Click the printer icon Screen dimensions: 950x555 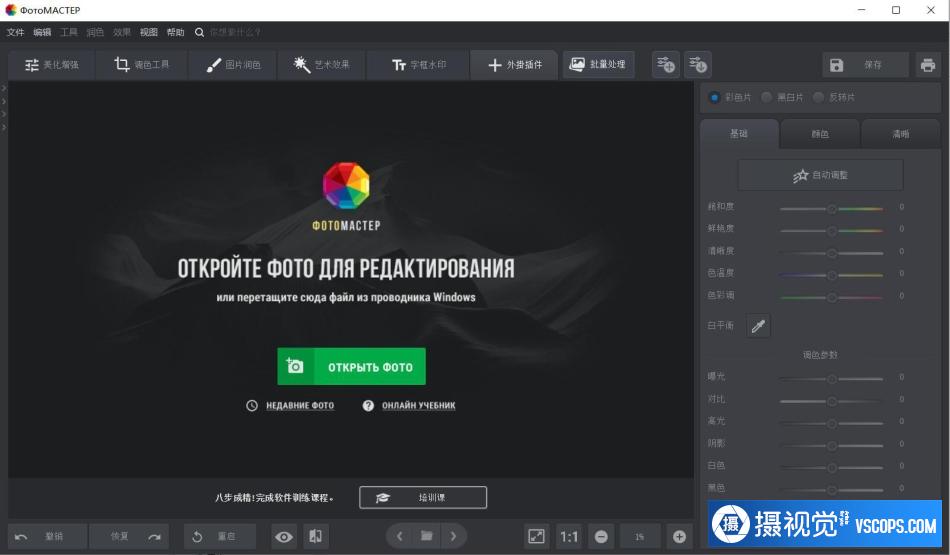928,65
